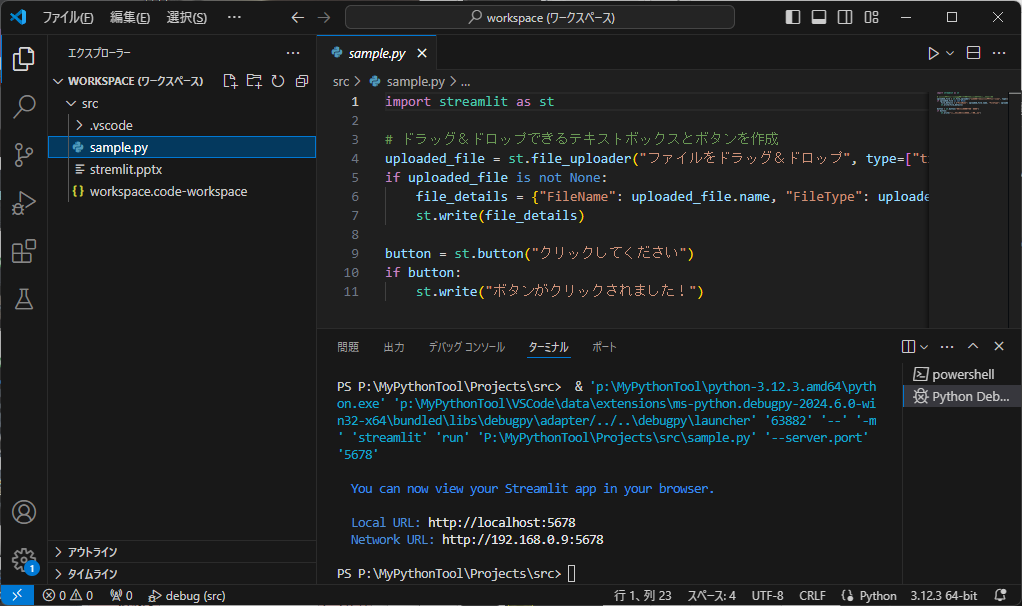Screen dimensions: 1022x606
Task: Toggle the bottom panel layout button
Action: (819, 17)
